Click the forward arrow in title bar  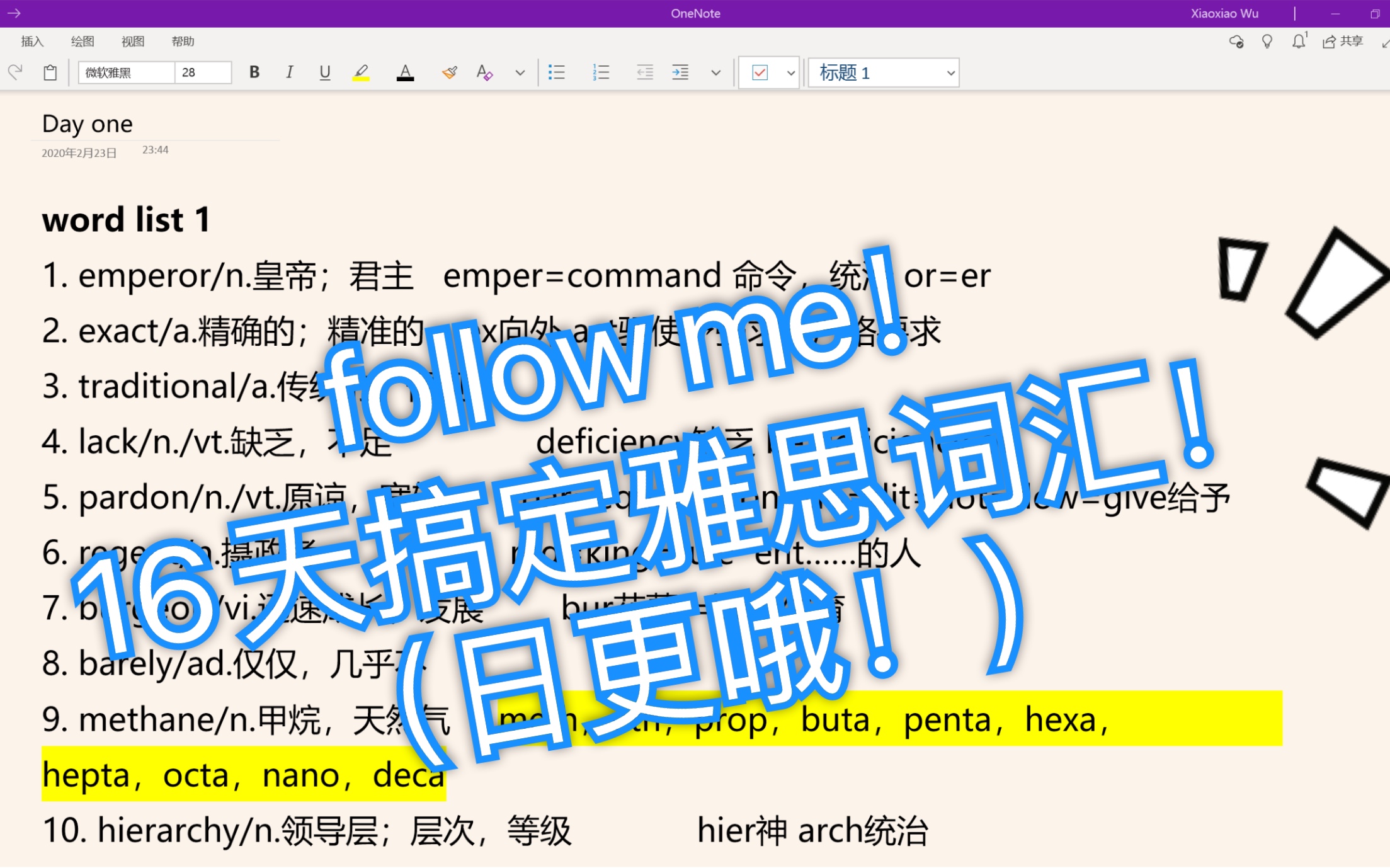[x=14, y=13]
